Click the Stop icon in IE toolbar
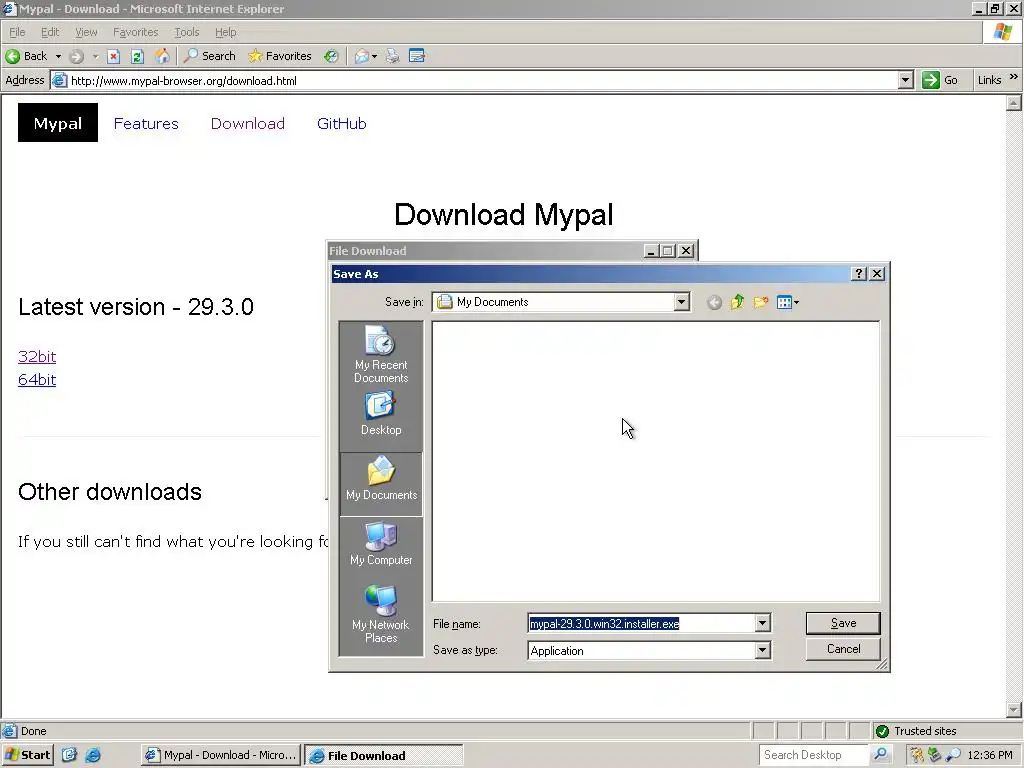The width and height of the screenshot is (1024, 768). point(114,56)
